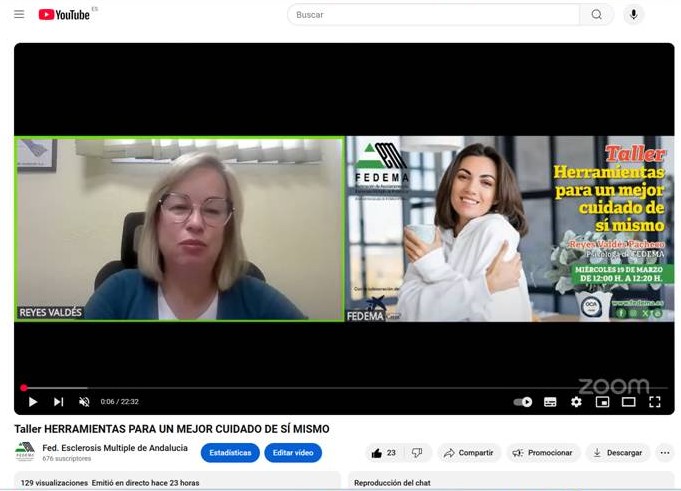Seek along the video progress bar
Viewport: 681px width, 491px height.
(x=345, y=388)
